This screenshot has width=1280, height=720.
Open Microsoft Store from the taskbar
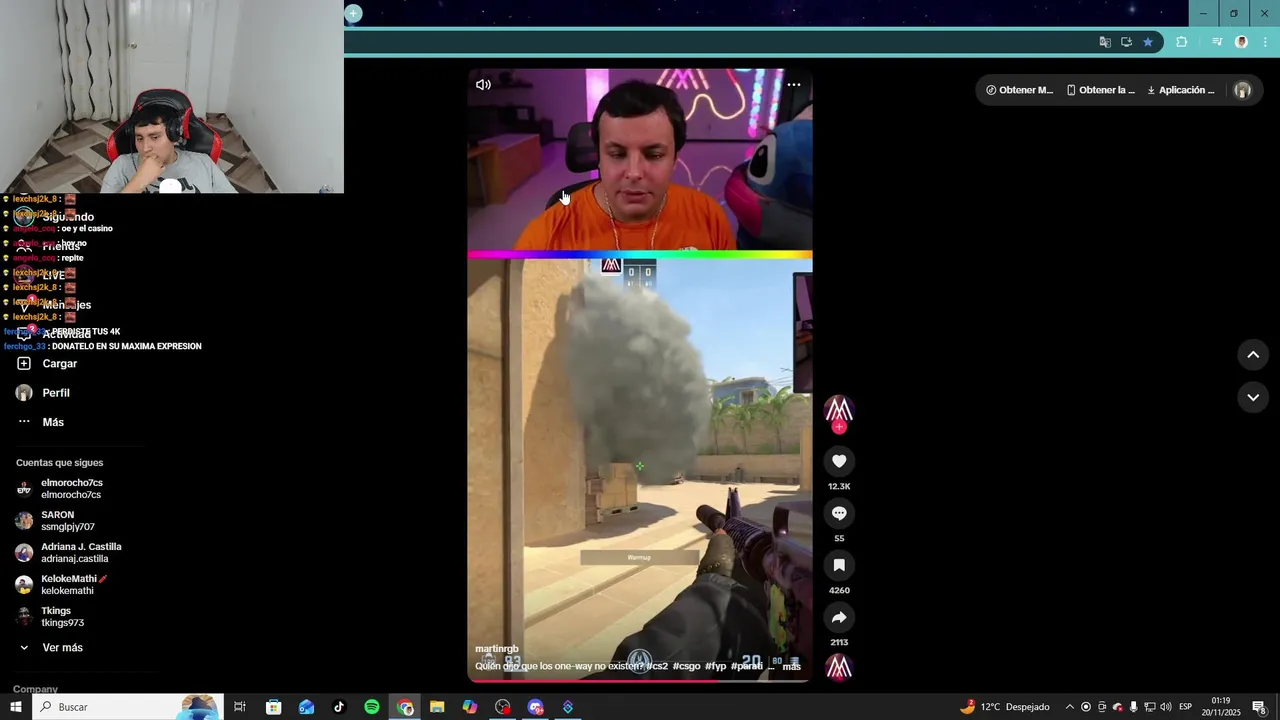pyautogui.click(x=273, y=707)
